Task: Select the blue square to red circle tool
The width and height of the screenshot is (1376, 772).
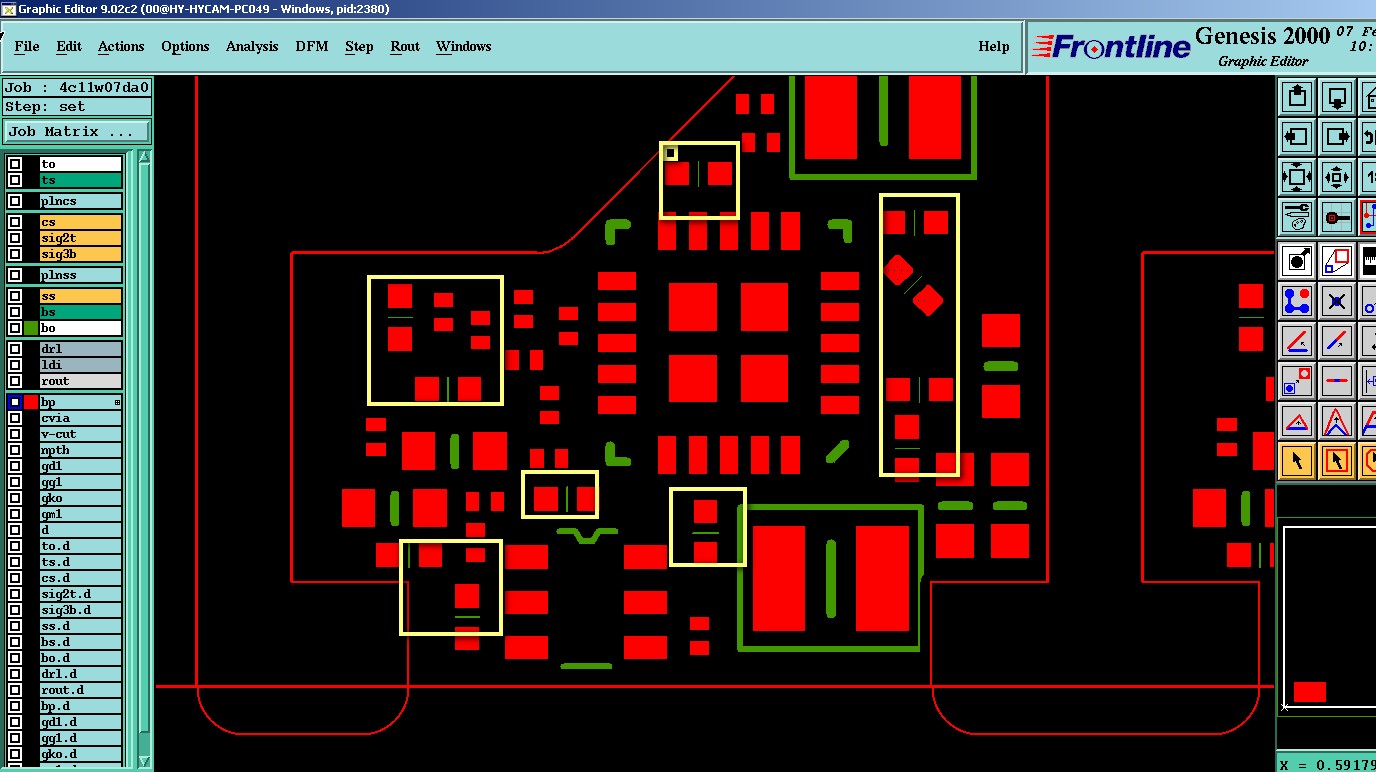Action: 1297,381
